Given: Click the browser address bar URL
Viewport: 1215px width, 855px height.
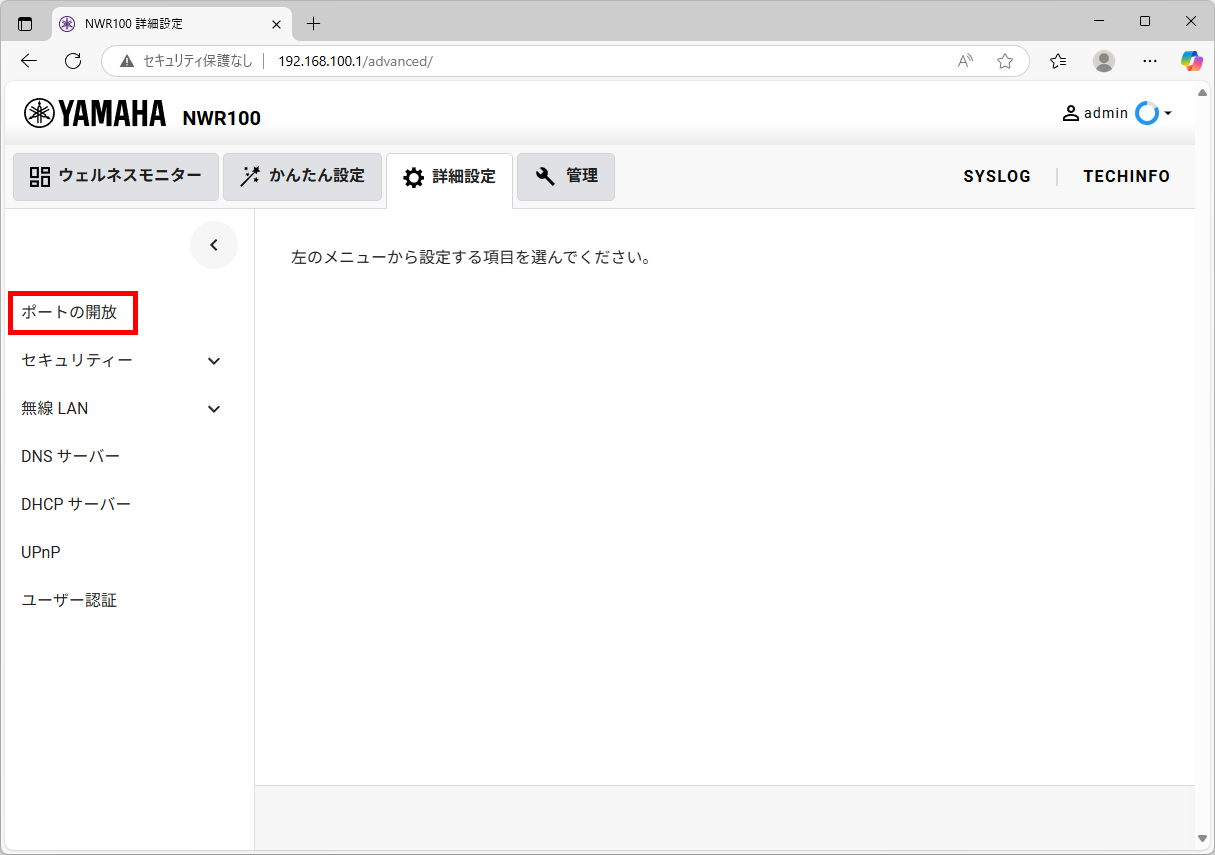Looking at the screenshot, I should tap(355, 61).
